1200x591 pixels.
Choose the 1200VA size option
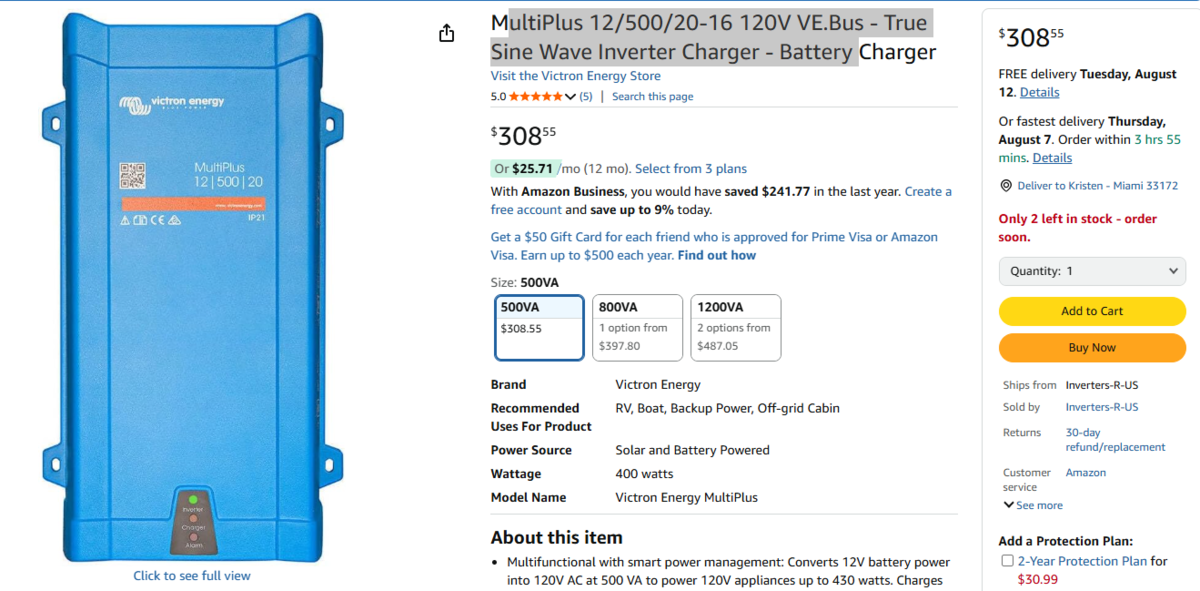click(x=736, y=327)
